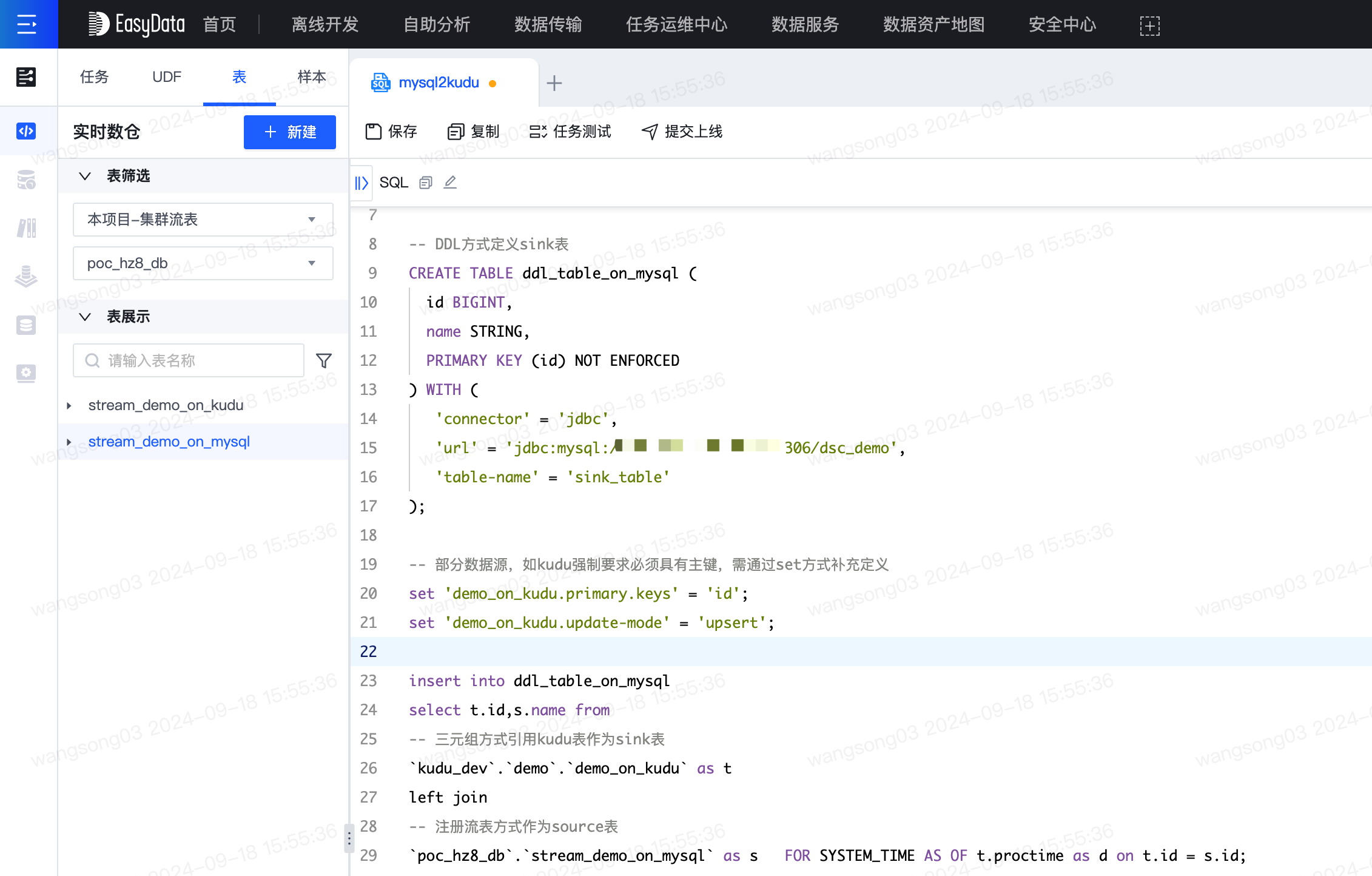
Task: Click 提交上线 to submit the task
Action: tap(681, 132)
